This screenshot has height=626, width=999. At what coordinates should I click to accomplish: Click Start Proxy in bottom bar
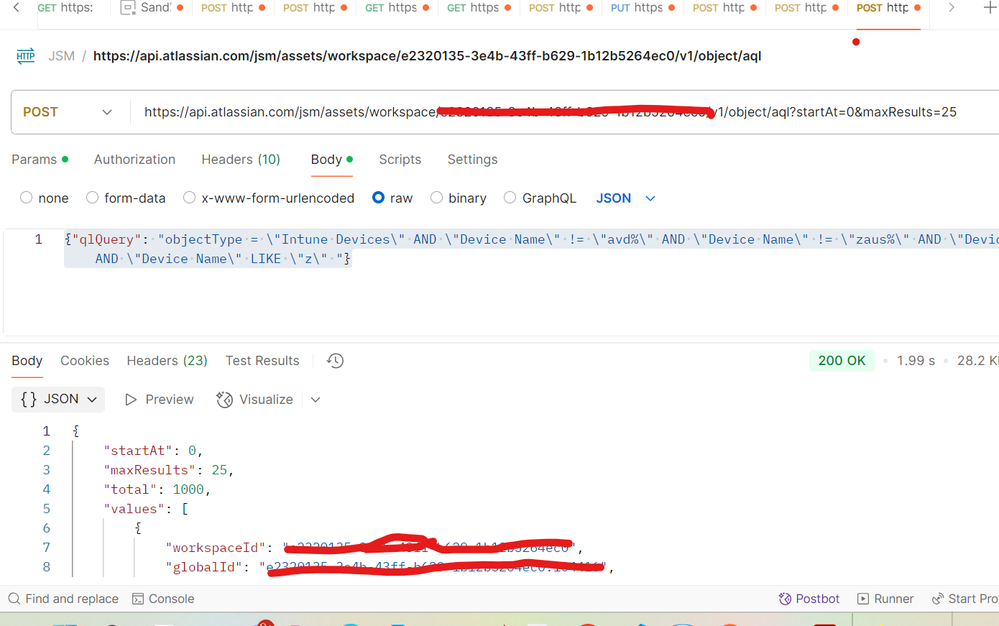pyautogui.click(x=965, y=599)
